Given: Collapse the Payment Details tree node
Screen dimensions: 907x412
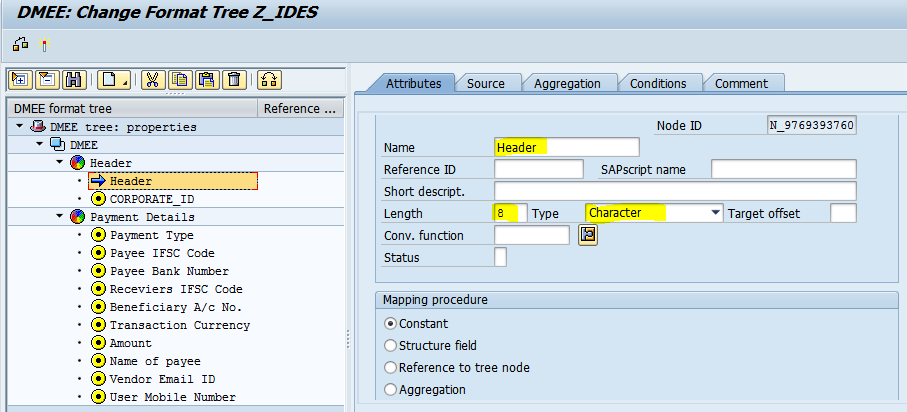Looking at the screenshot, I should pyautogui.click(x=61, y=217).
